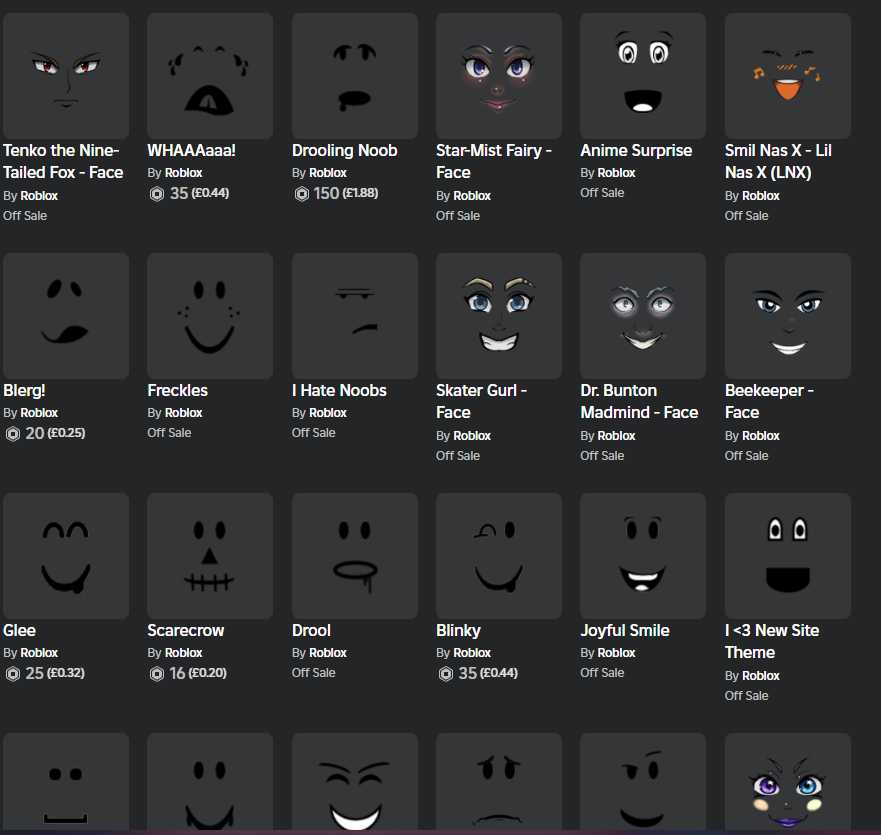Open Roblox creator link under Beekeeper - Face
This screenshot has width=881, height=835.
761,436
